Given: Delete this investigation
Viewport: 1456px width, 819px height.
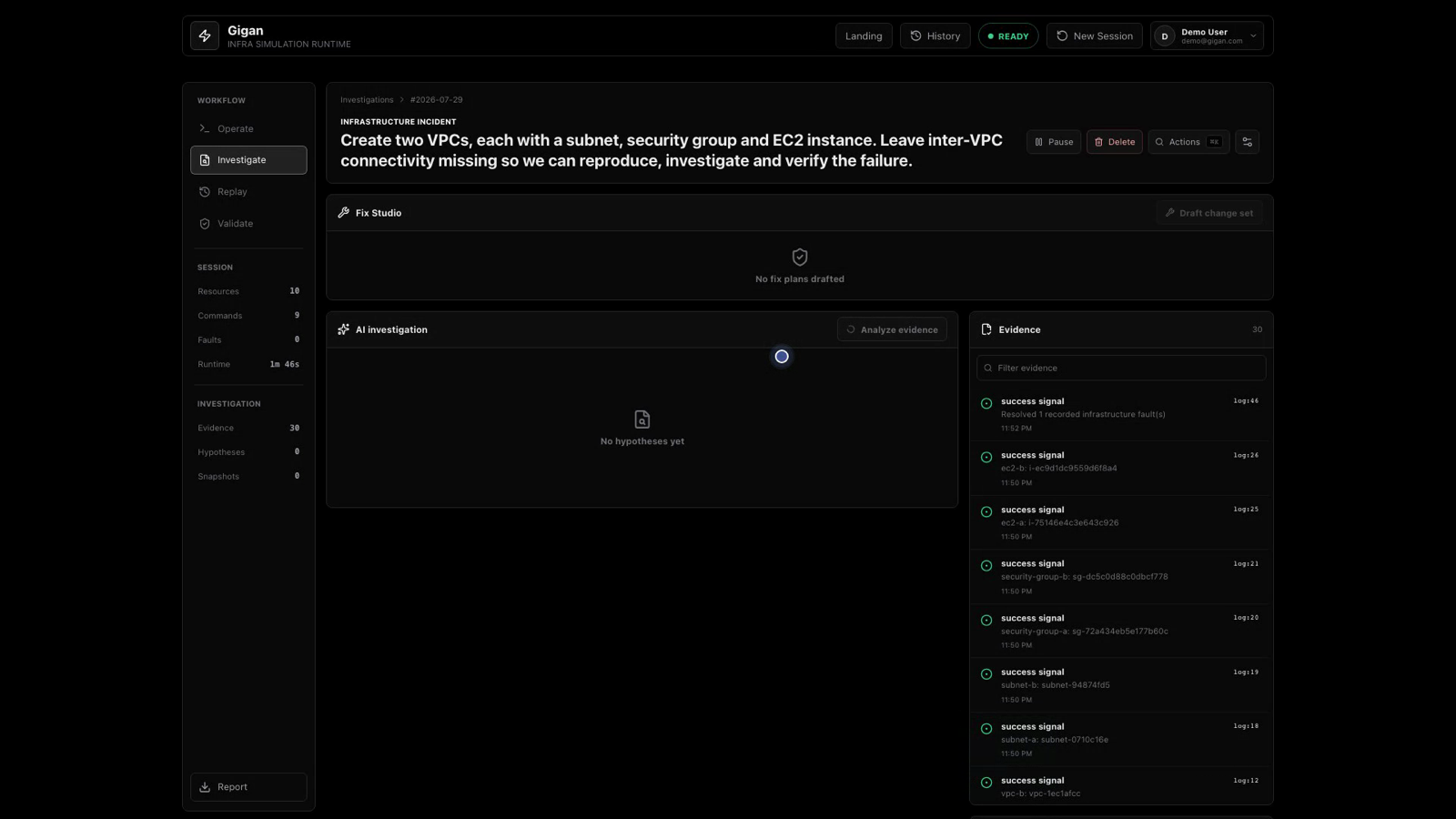Looking at the screenshot, I should 1115,142.
